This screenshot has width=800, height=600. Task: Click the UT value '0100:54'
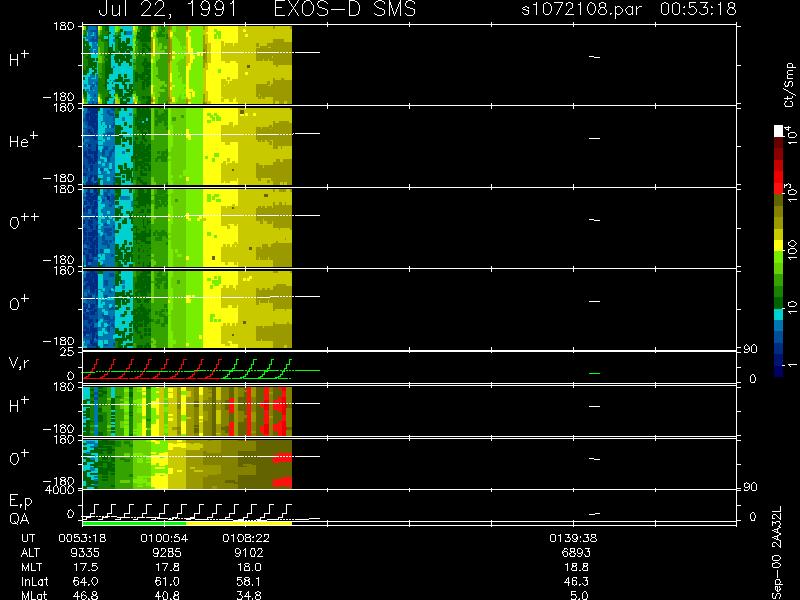[164, 538]
